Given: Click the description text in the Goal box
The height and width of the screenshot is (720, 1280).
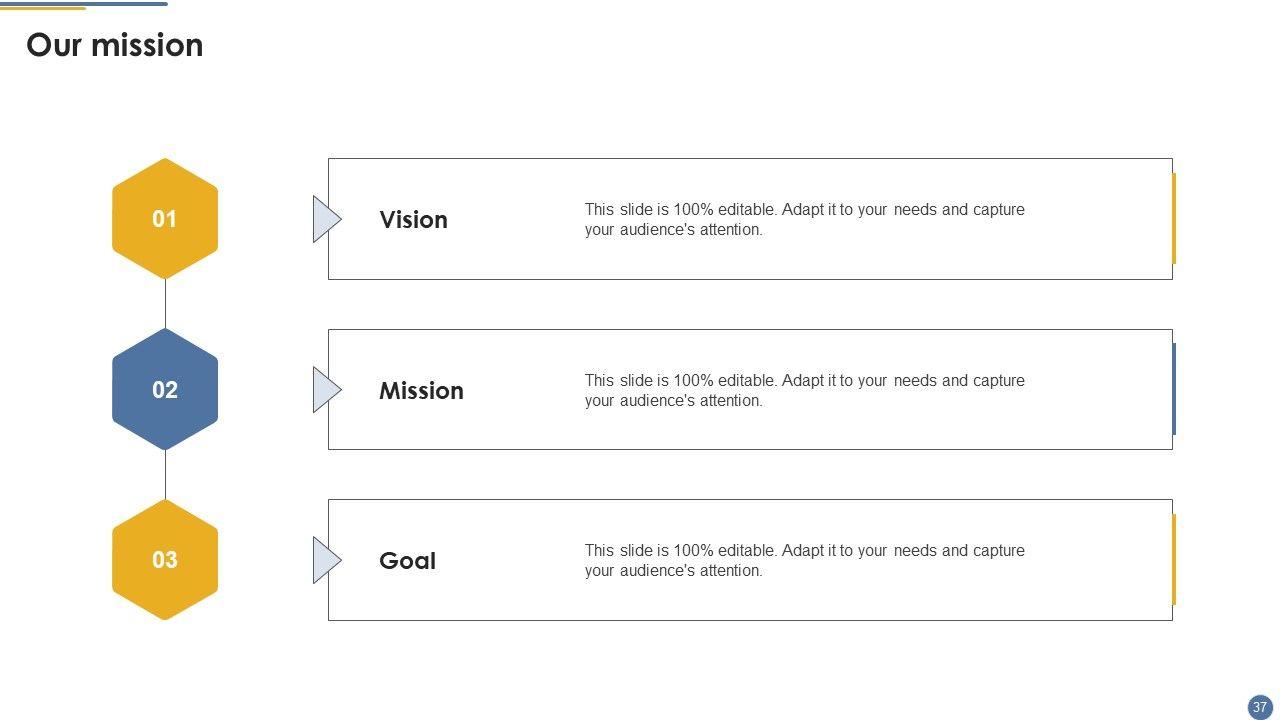Looking at the screenshot, I should (804, 561).
